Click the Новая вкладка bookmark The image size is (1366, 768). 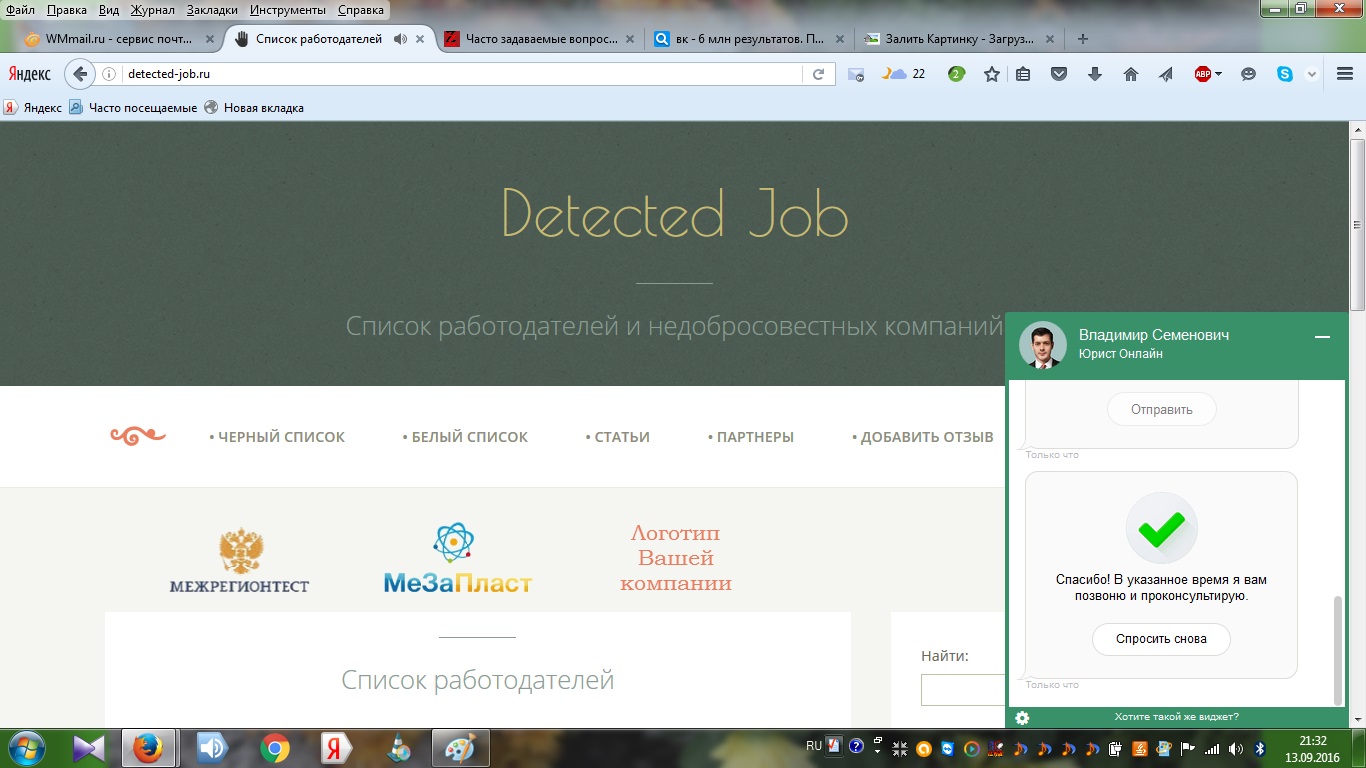[x=254, y=108]
